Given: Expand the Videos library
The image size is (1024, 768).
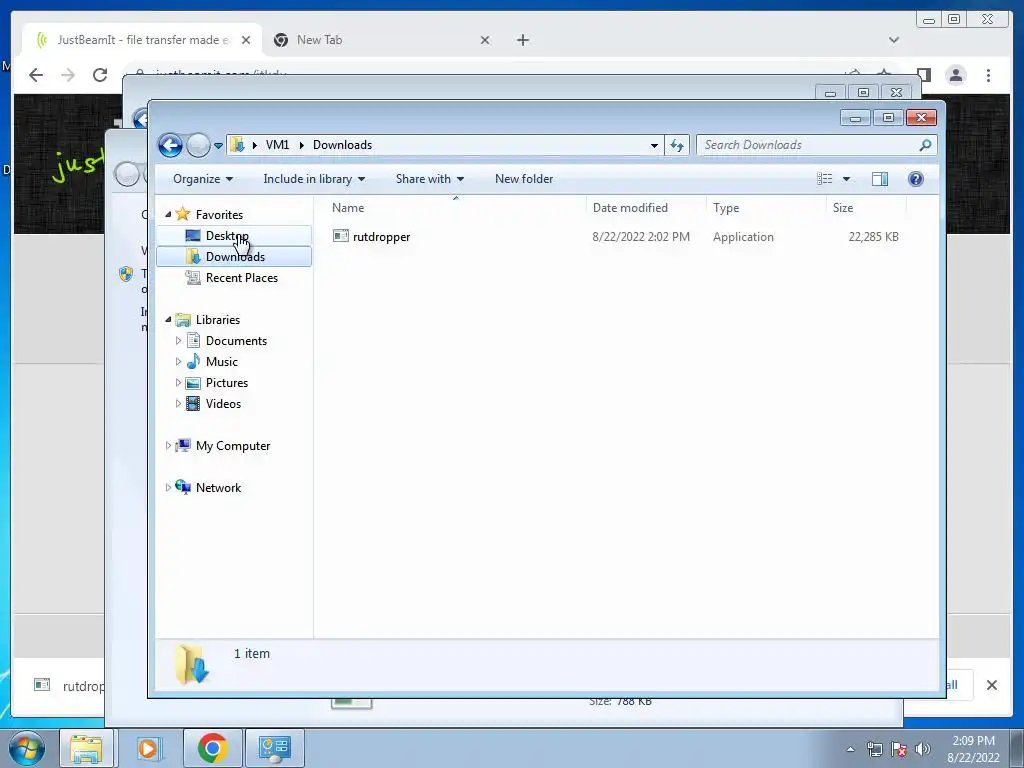Looking at the screenshot, I should 178,403.
